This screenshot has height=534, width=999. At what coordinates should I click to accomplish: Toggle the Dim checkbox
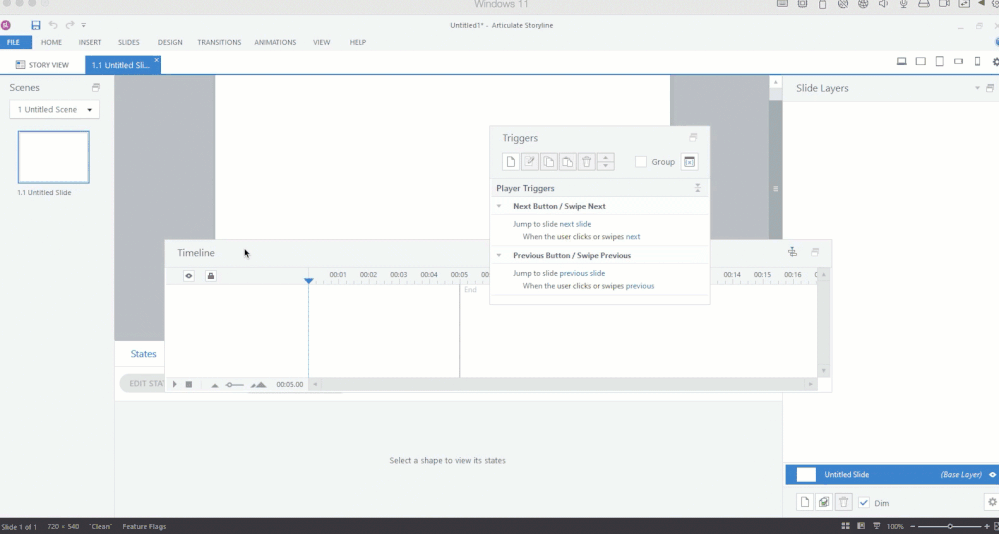click(864, 503)
